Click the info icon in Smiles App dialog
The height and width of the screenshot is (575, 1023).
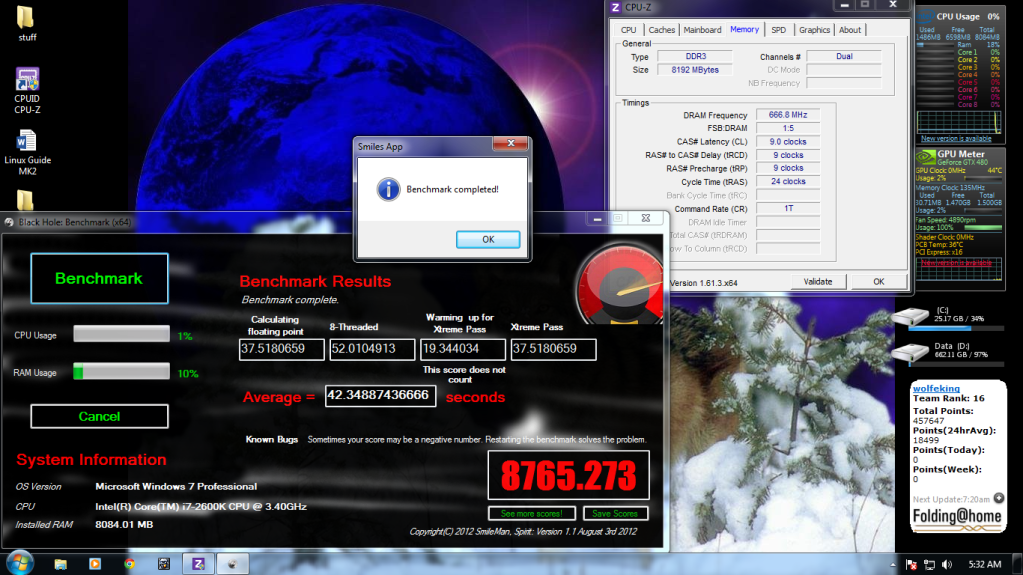click(x=388, y=189)
